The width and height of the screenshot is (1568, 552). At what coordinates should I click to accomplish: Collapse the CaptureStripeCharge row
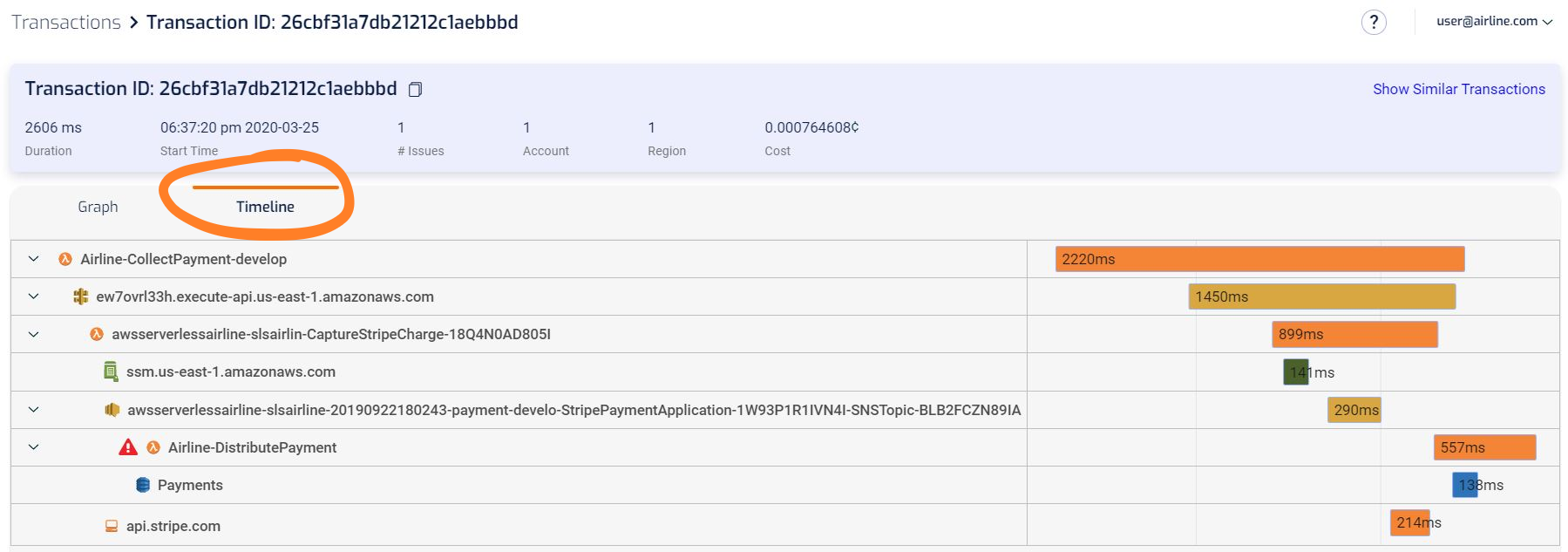(x=33, y=334)
